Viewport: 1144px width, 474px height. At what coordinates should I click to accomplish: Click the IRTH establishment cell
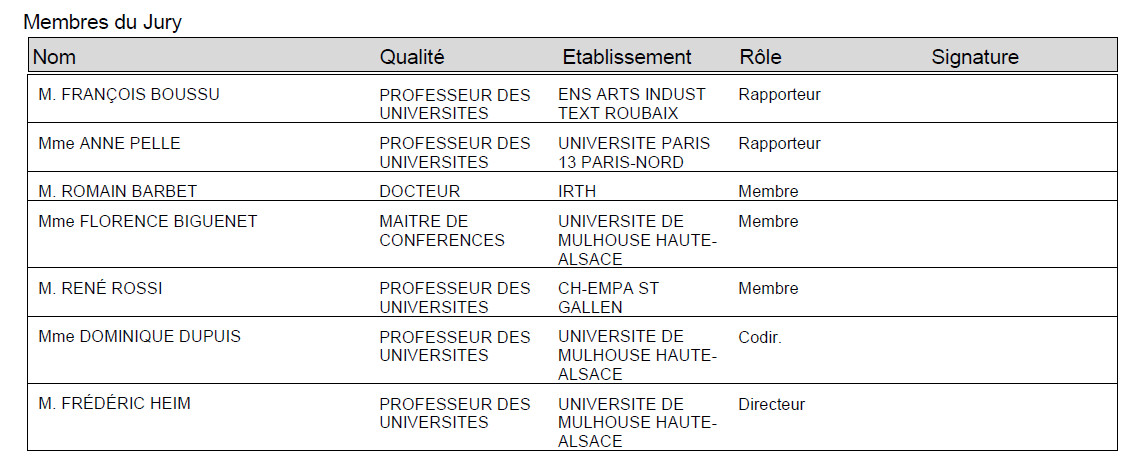pos(577,192)
